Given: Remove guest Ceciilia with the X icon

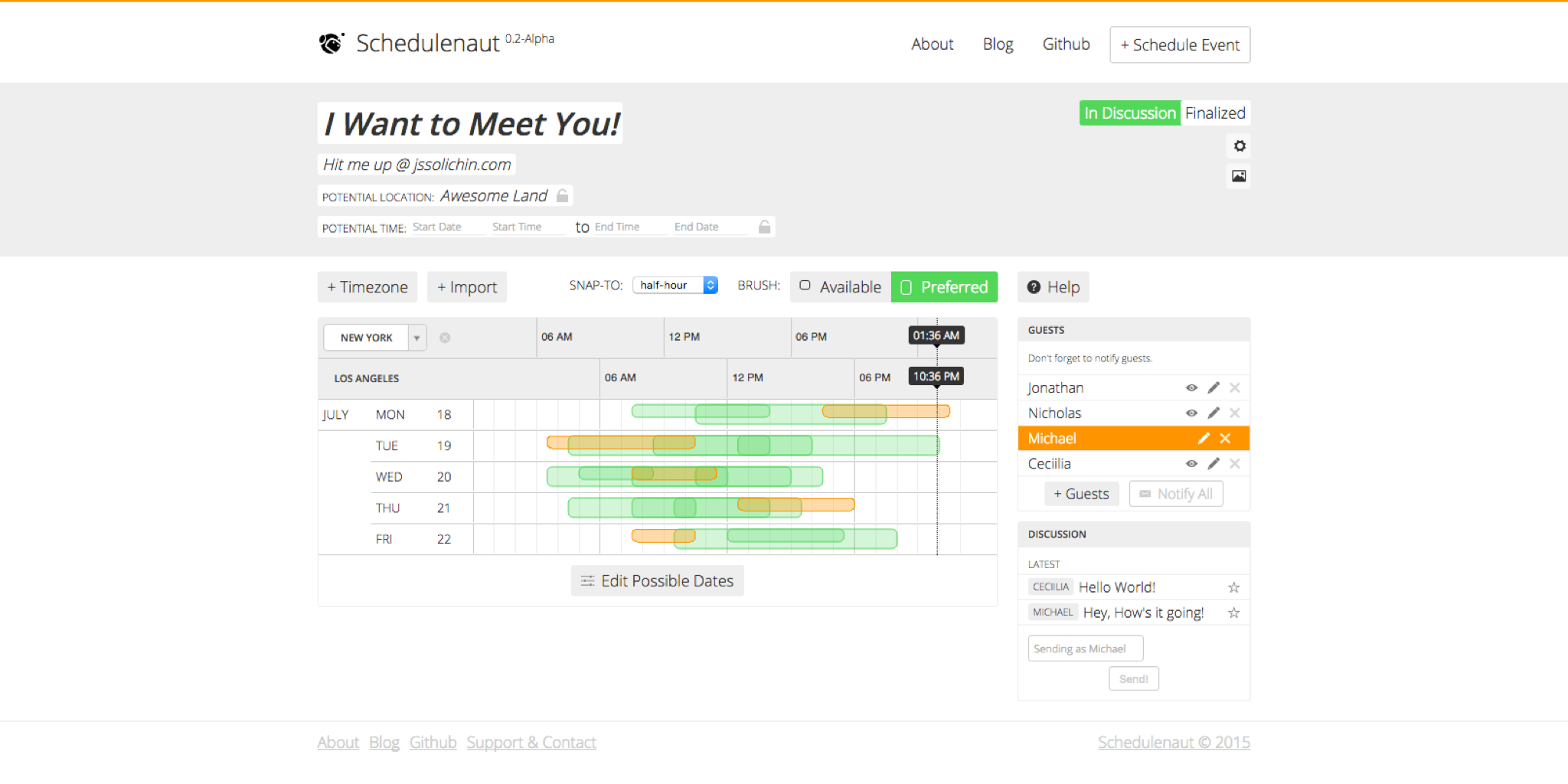Looking at the screenshot, I should pos(1234,464).
